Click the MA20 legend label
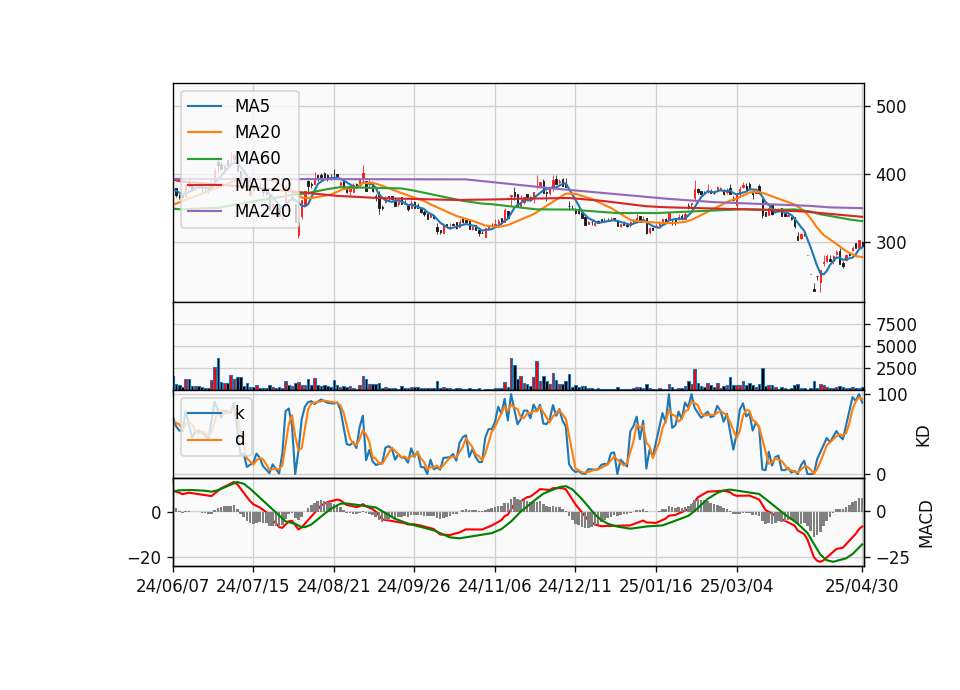This screenshot has width=960, height=690. pos(257,132)
